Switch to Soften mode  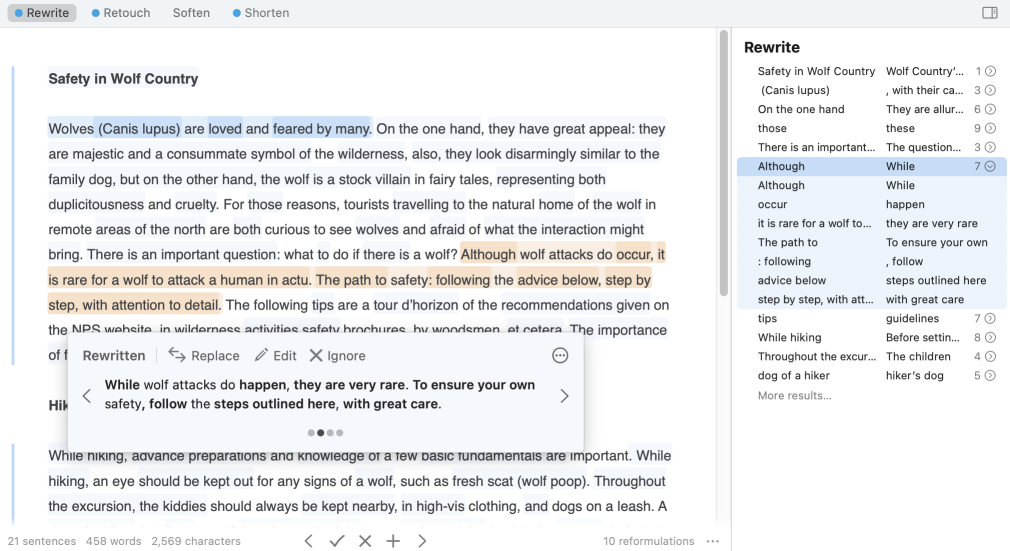tap(191, 13)
